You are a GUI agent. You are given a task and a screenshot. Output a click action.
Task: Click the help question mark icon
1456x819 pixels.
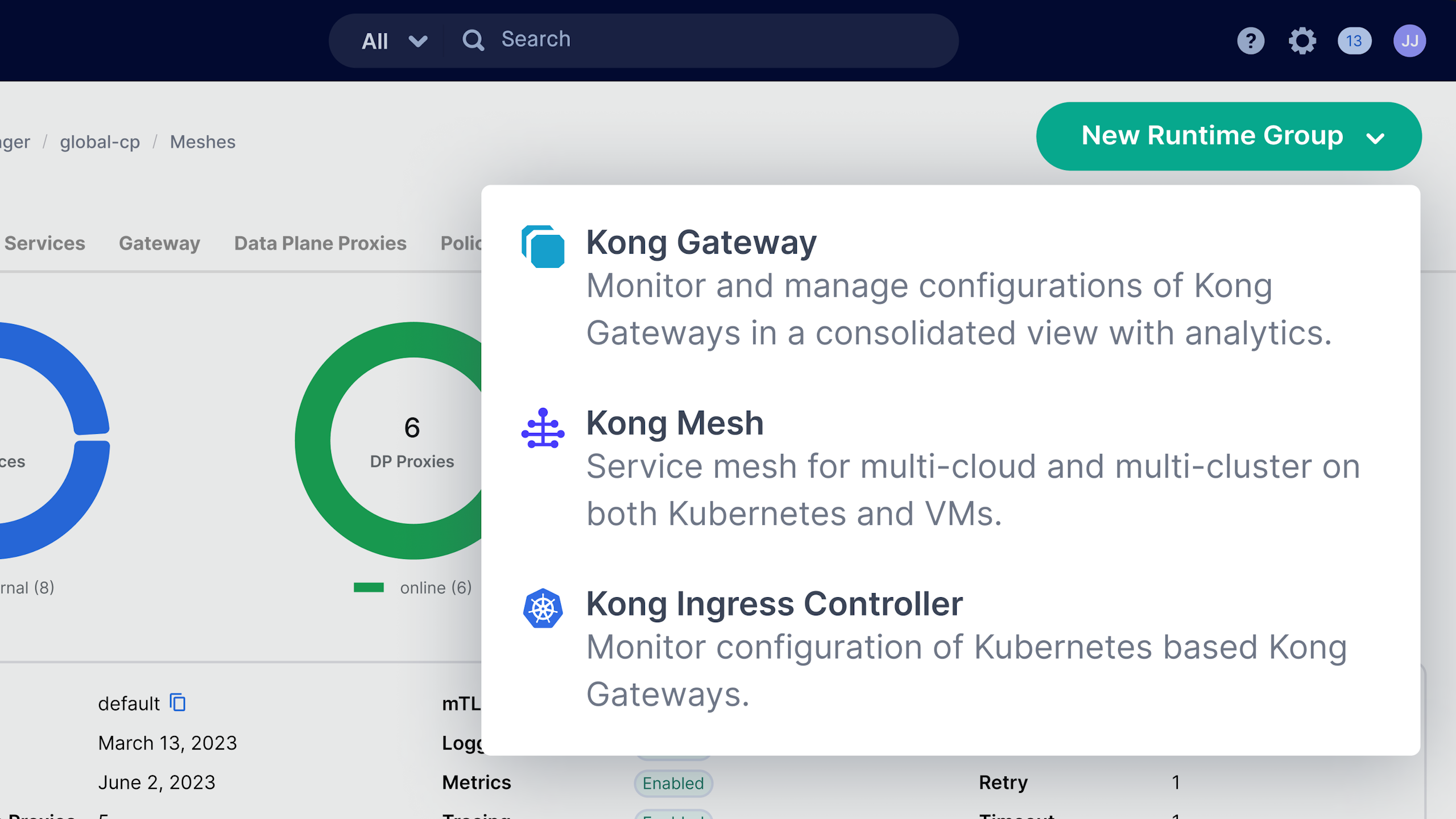(x=1250, y=41)
